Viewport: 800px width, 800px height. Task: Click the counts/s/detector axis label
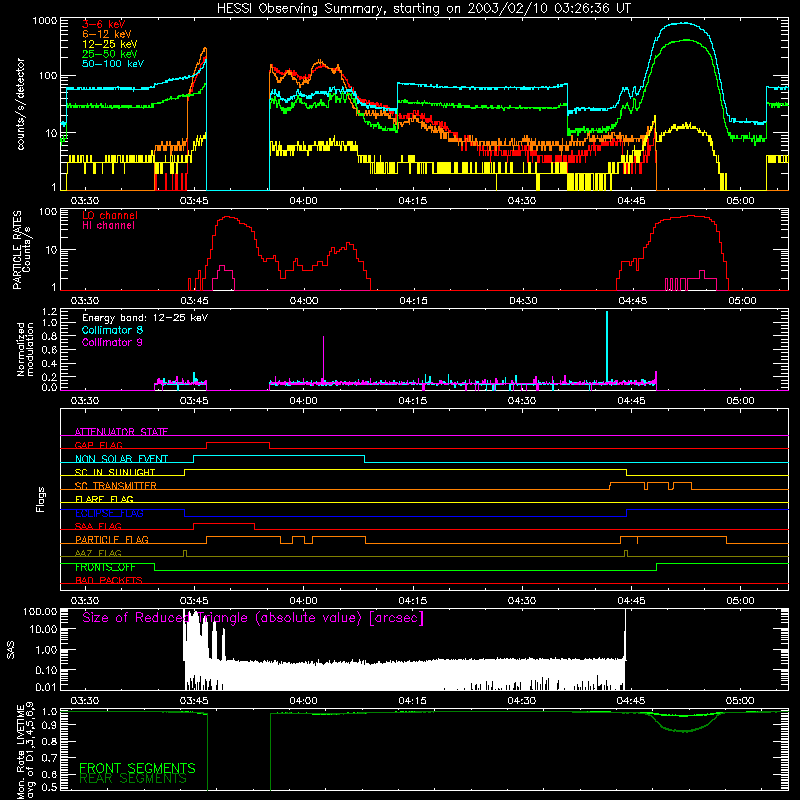point(20,104)
